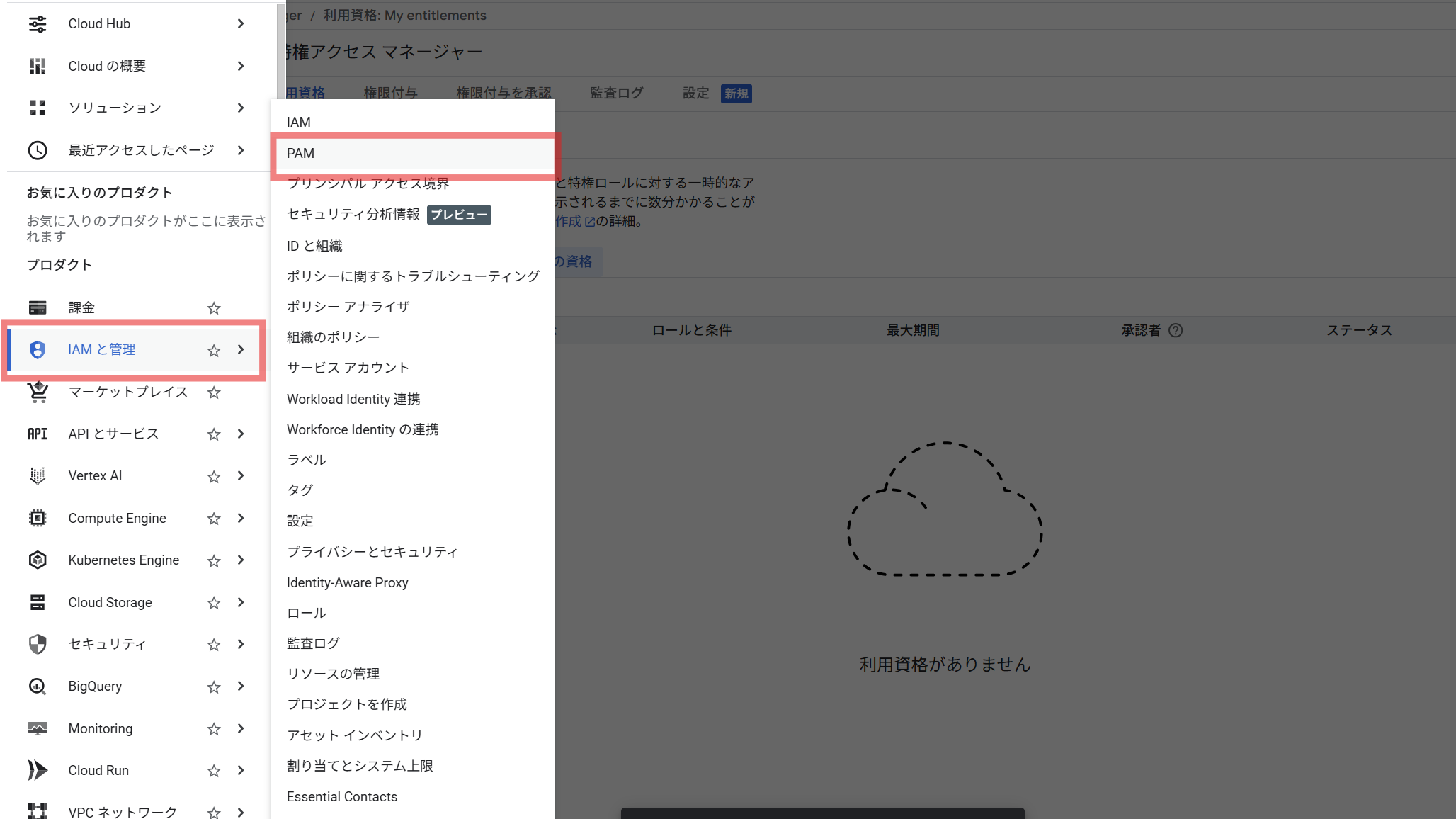
Task: Select the BigQuery magnifier icon
Action: point(38,686)
